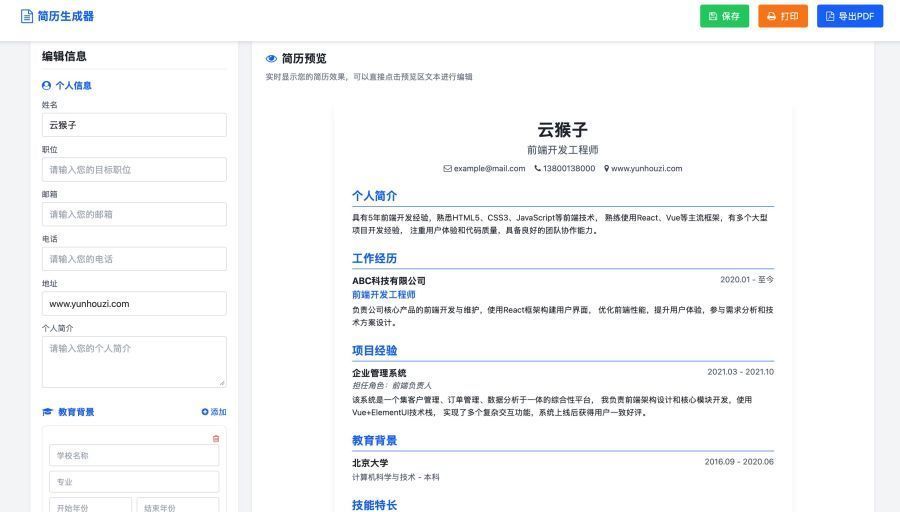Click the 姓名 input containing 云猴子

point(134,125)
